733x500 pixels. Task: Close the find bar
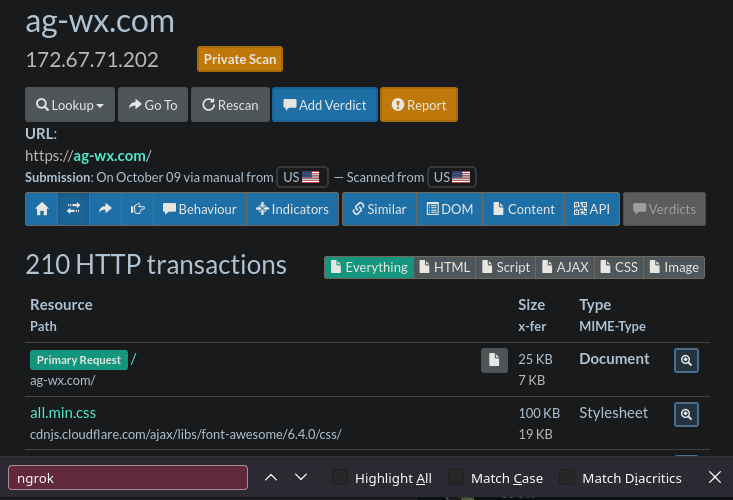pyautogui.click(x=714, y=478)
